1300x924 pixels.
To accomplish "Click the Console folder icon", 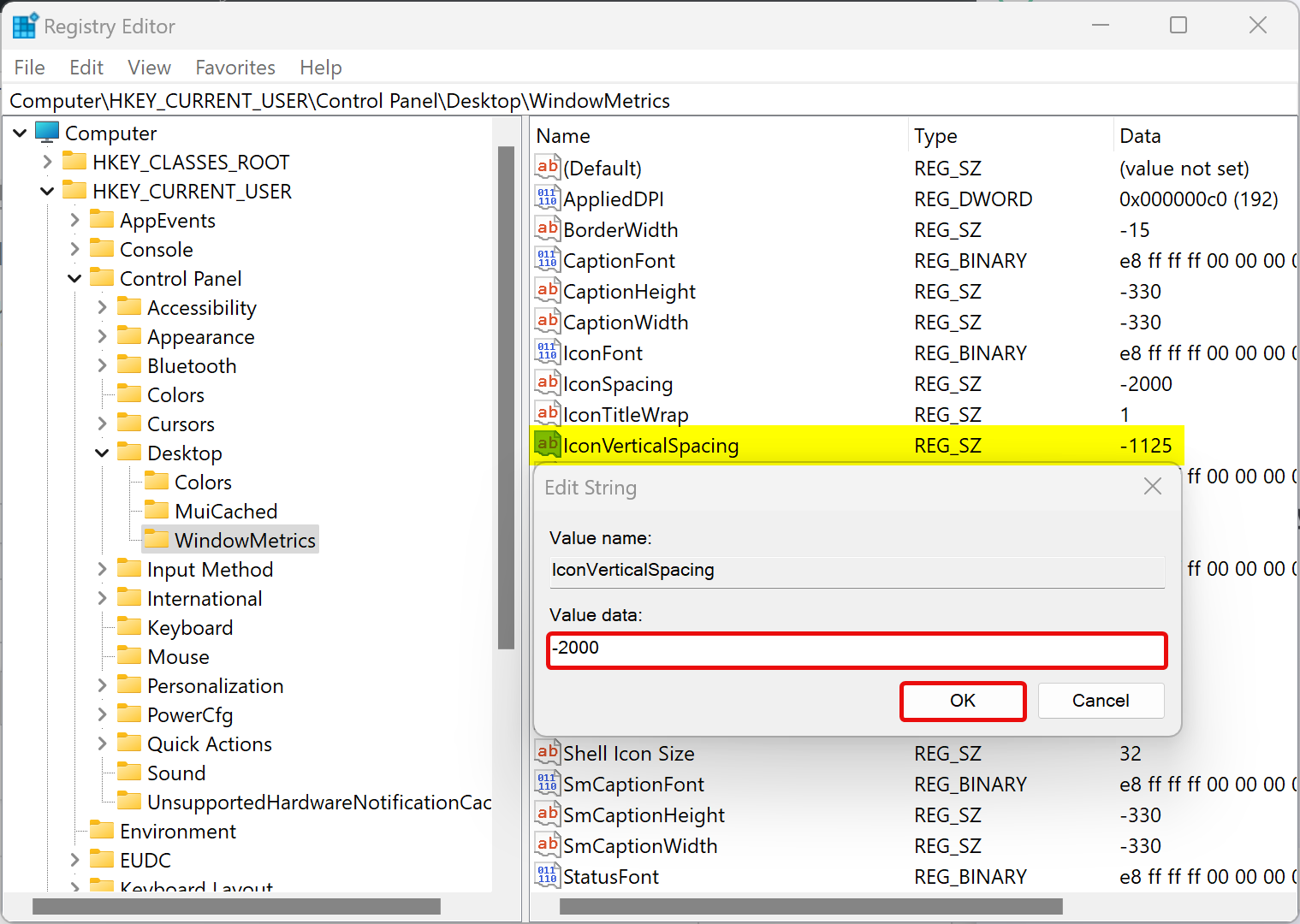I will click(x=103, y=248).
